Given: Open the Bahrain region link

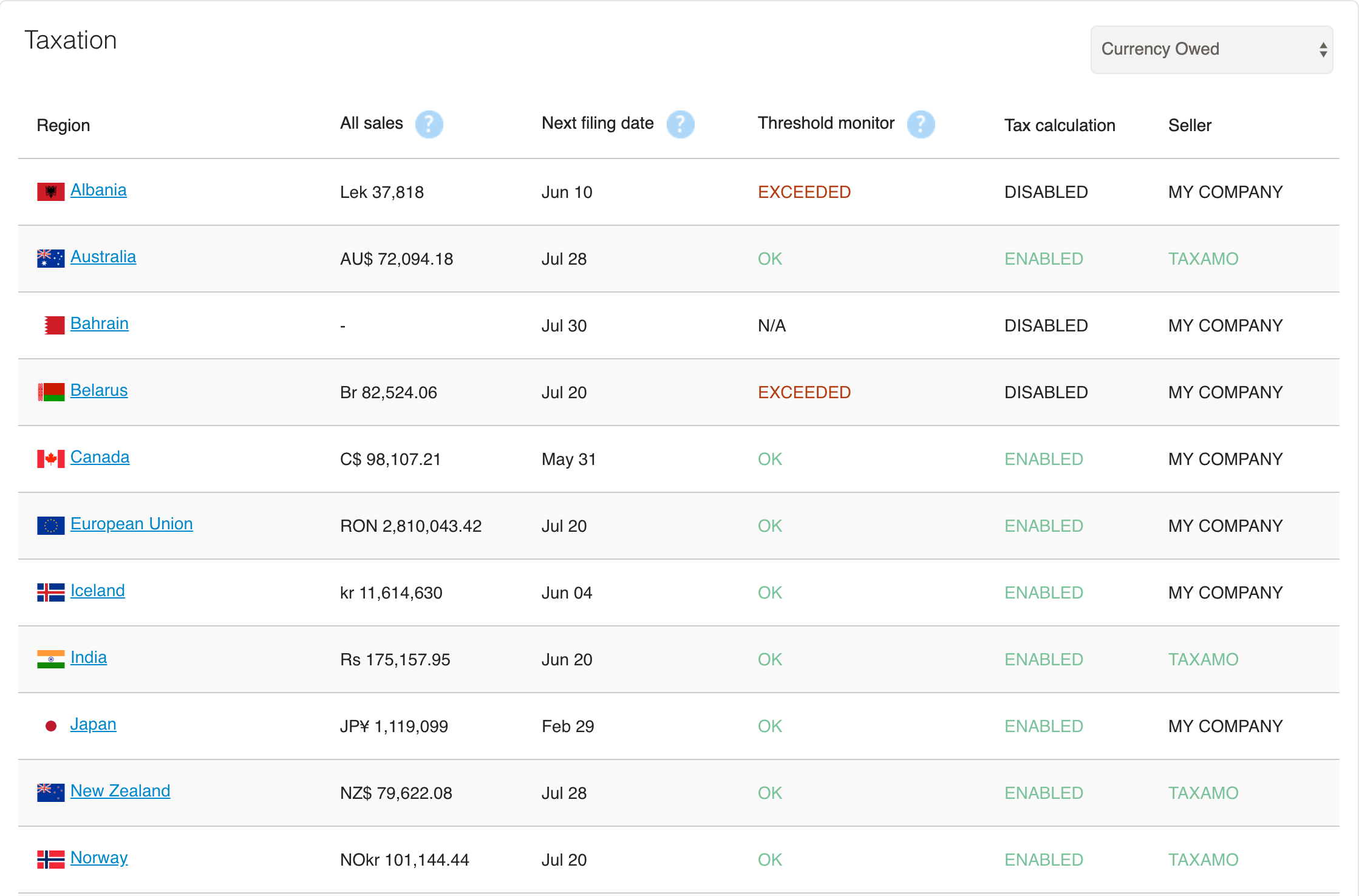Looking at the screenshot, I should point(100,324).
